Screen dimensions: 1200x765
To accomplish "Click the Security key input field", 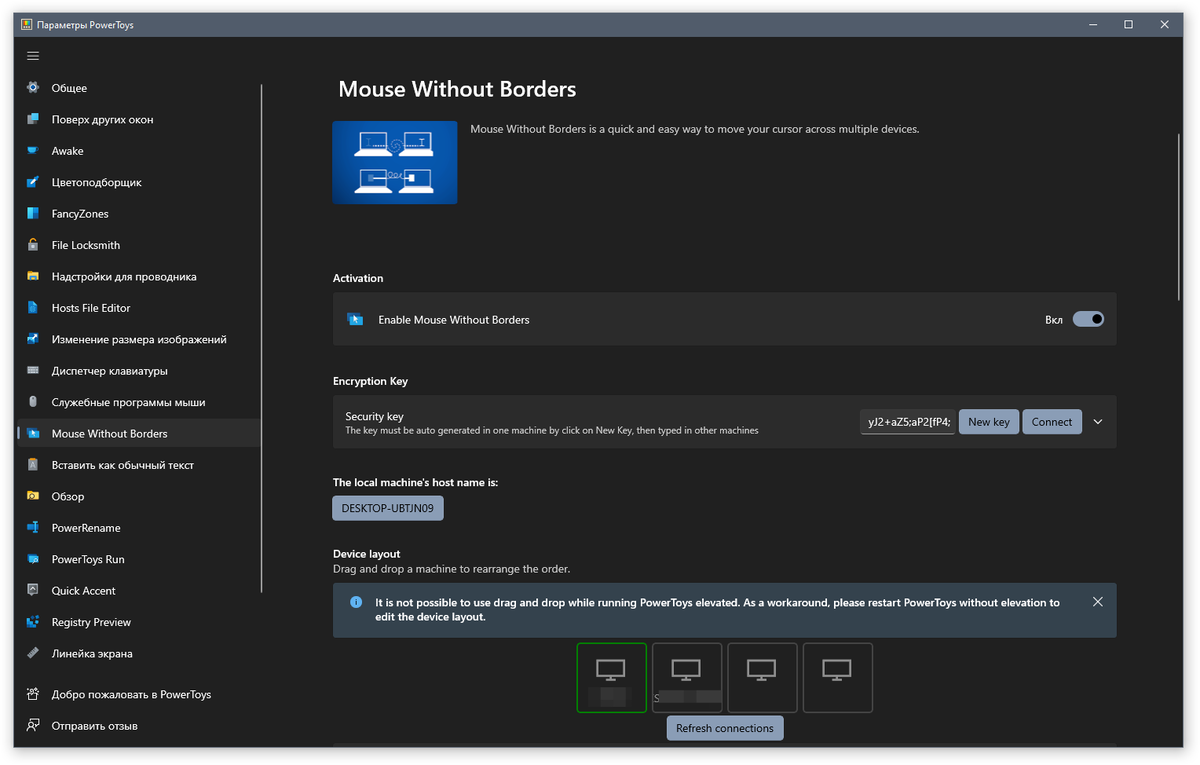I will click(907, 422).
